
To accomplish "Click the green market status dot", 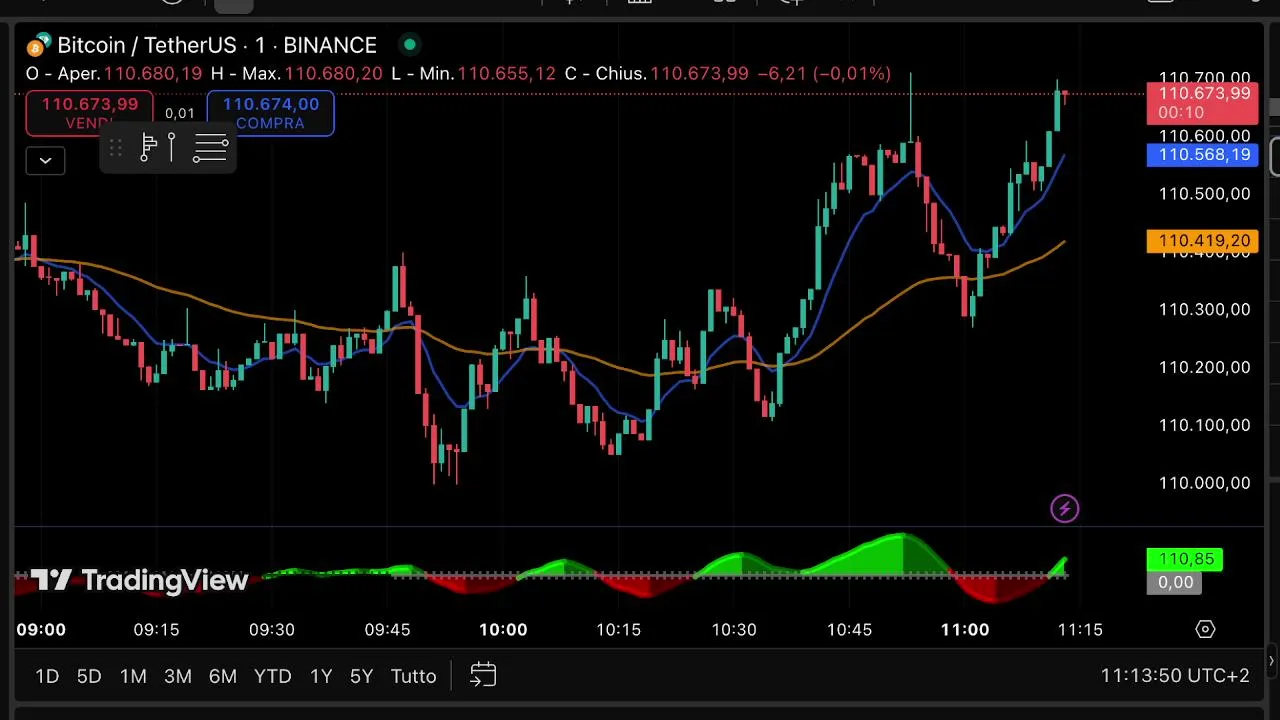I will (x=409, y=45).
